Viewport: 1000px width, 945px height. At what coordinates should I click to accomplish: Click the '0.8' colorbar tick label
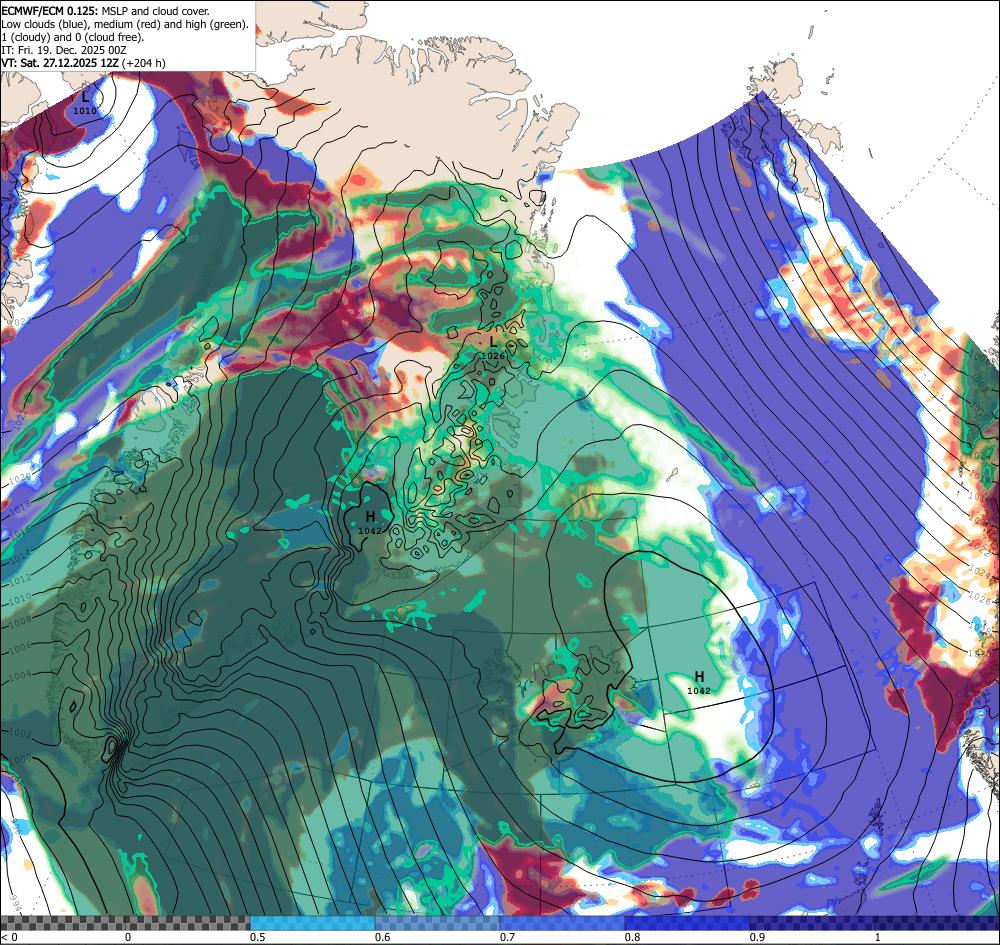point(633,937)
